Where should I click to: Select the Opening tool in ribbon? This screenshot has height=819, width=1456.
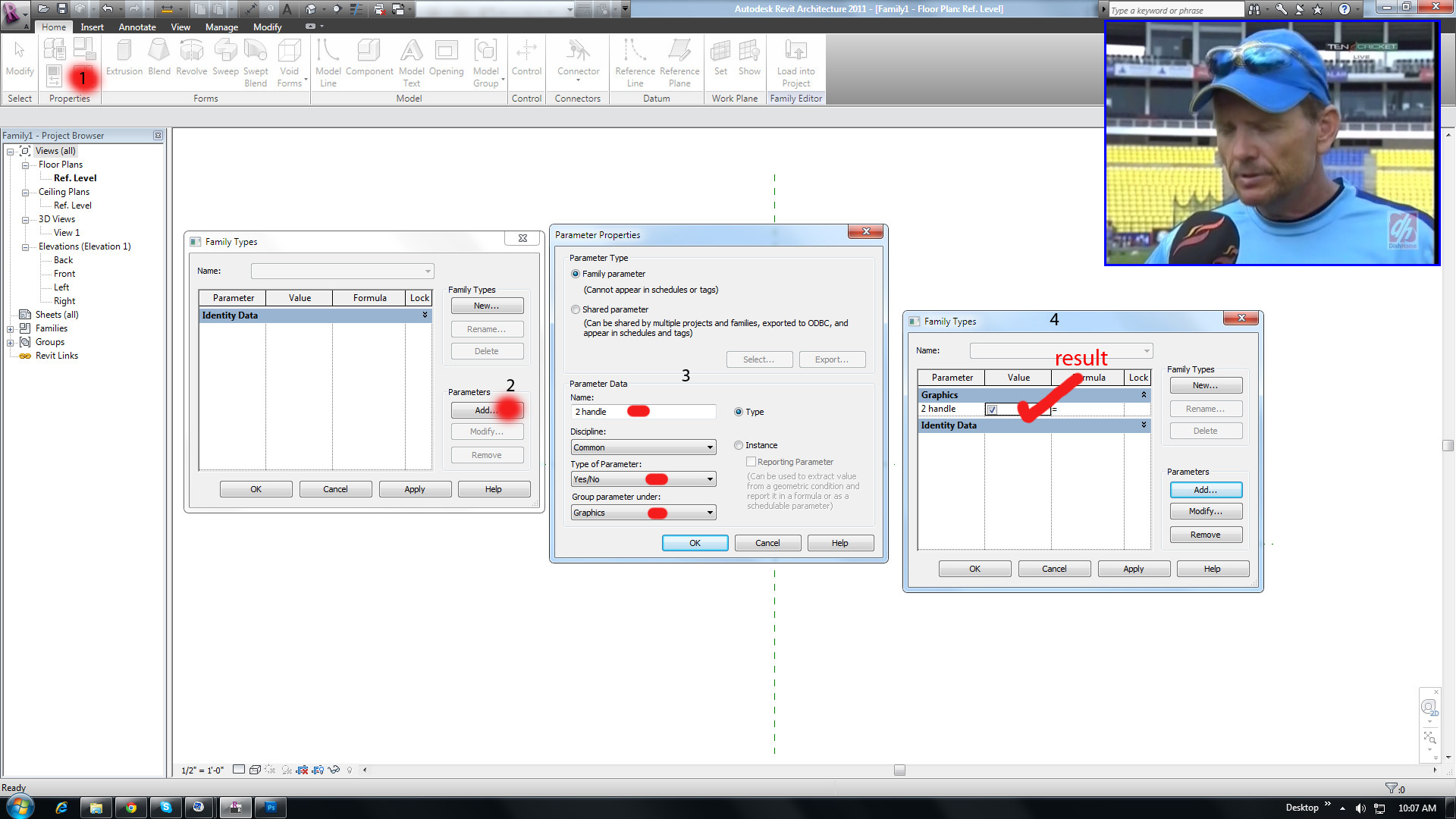pyautogui.click(x=446, y=58)
